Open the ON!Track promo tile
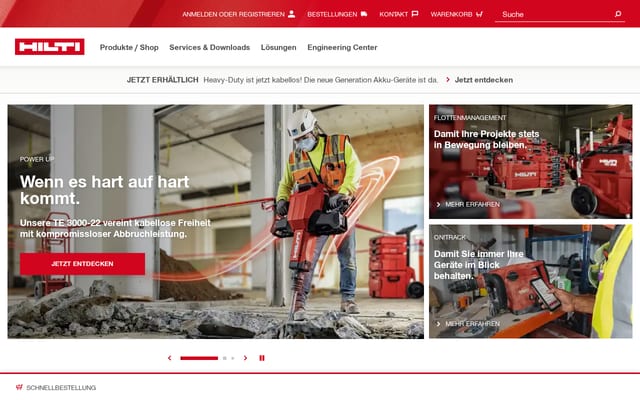Image resolution: width=640 pixels, height=400 pixels. click(530, 281)
